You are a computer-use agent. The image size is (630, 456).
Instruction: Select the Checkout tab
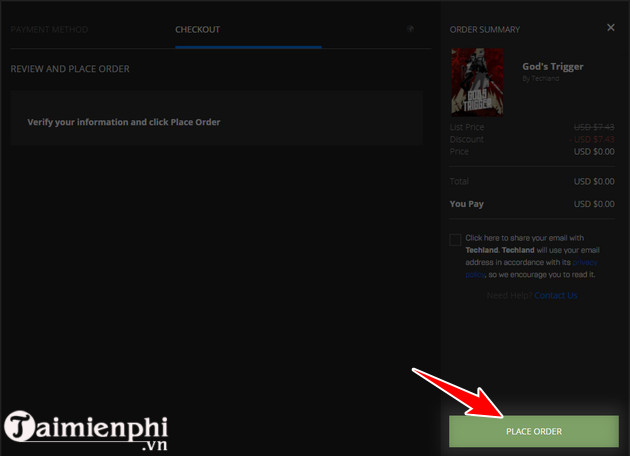tap(197, 30)
